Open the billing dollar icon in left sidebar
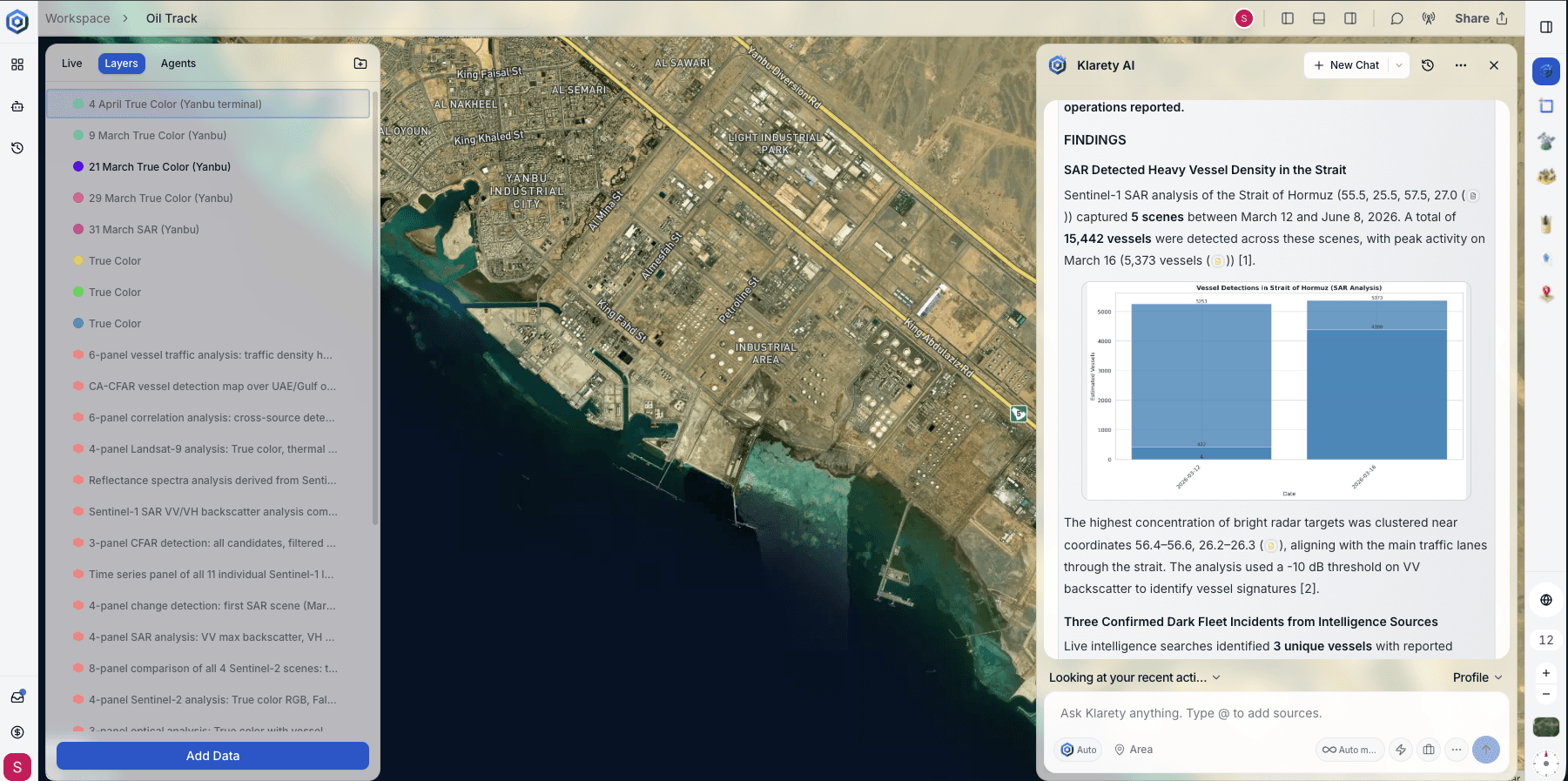The height and width of the screenshot is (781, 1568). point(17,732)
